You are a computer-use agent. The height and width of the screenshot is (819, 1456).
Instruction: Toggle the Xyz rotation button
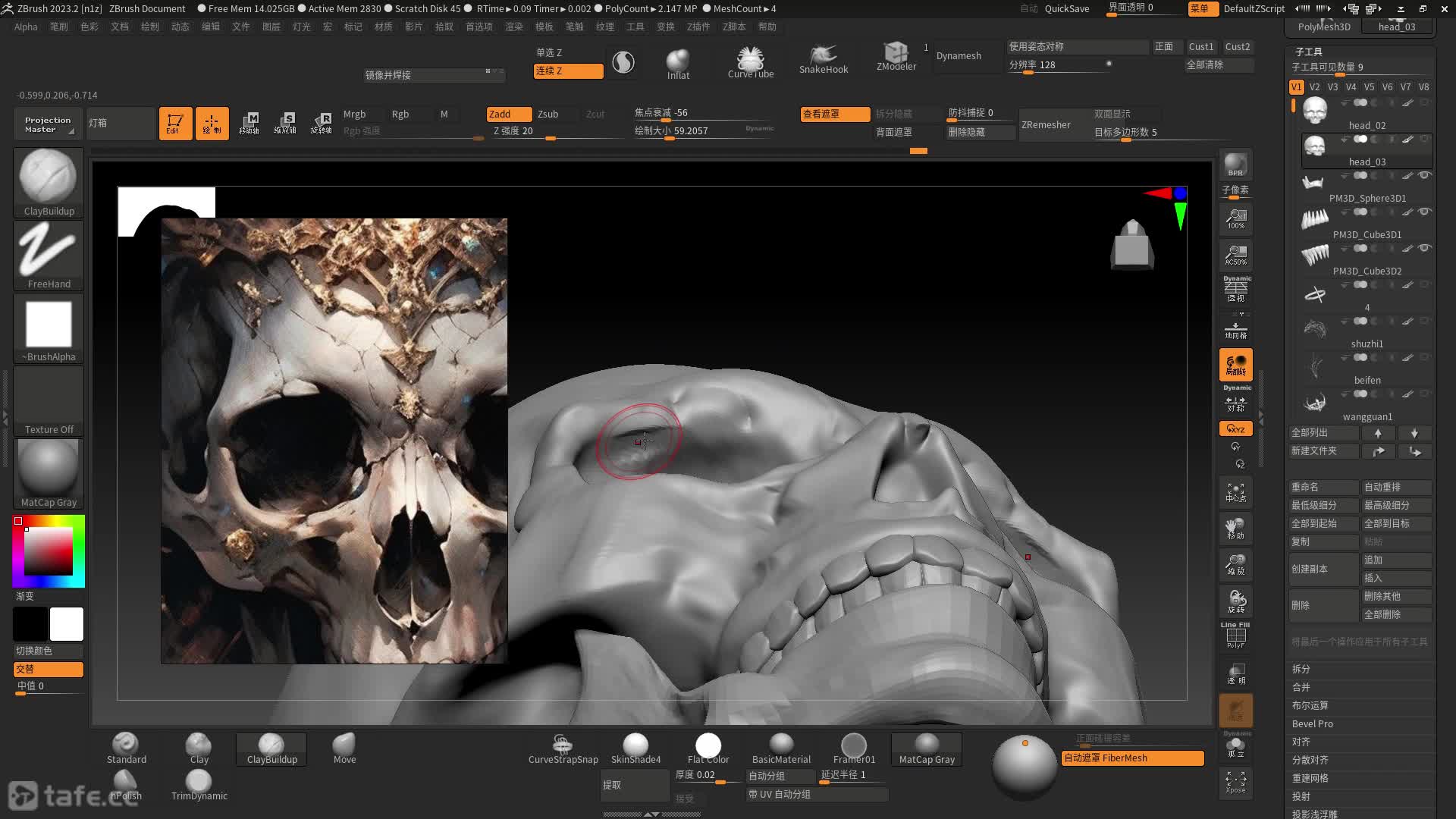(1235, 428)
